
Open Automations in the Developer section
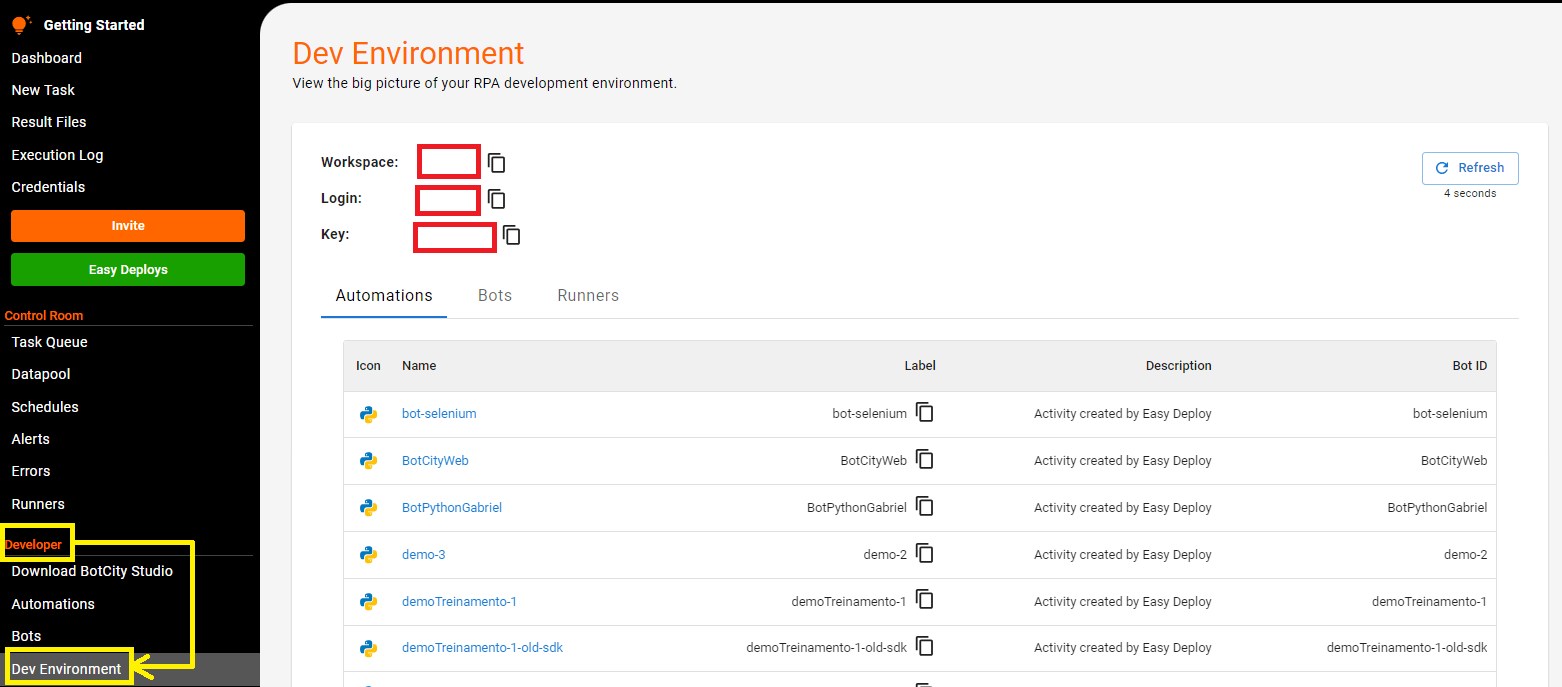[53, 604]
